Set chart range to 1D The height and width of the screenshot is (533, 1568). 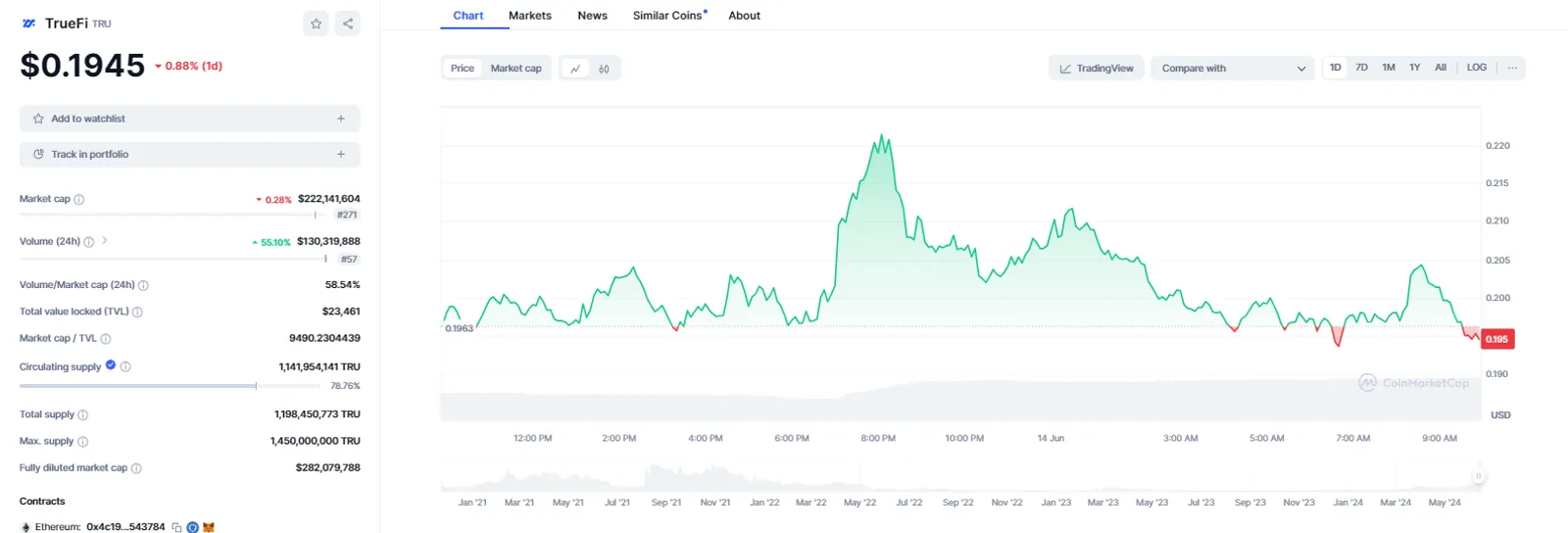click(x=1335, y=68)
